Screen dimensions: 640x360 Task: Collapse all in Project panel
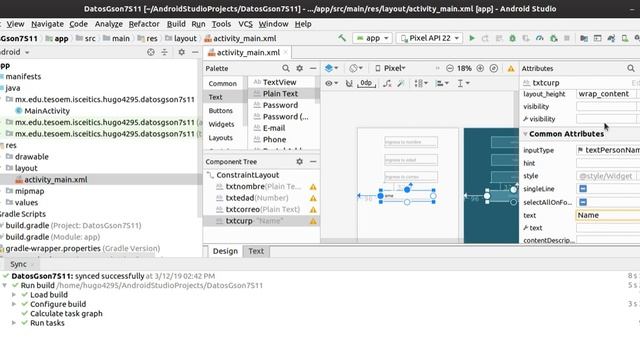point(164,52)
